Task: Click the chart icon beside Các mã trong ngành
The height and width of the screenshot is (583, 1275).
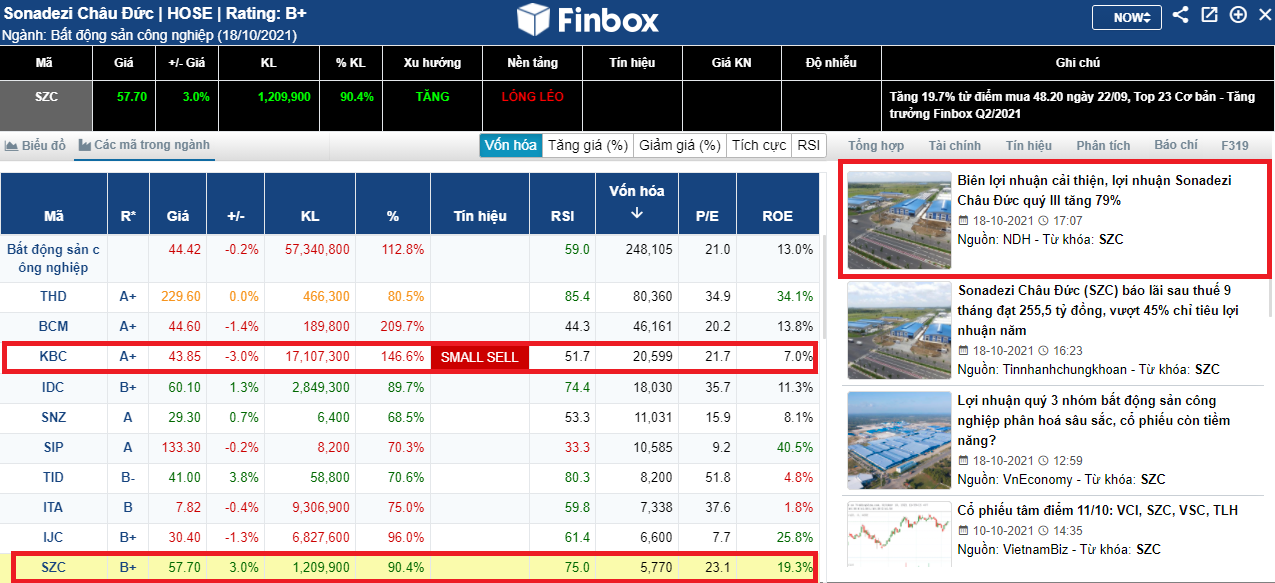Action: coord(84,146)
